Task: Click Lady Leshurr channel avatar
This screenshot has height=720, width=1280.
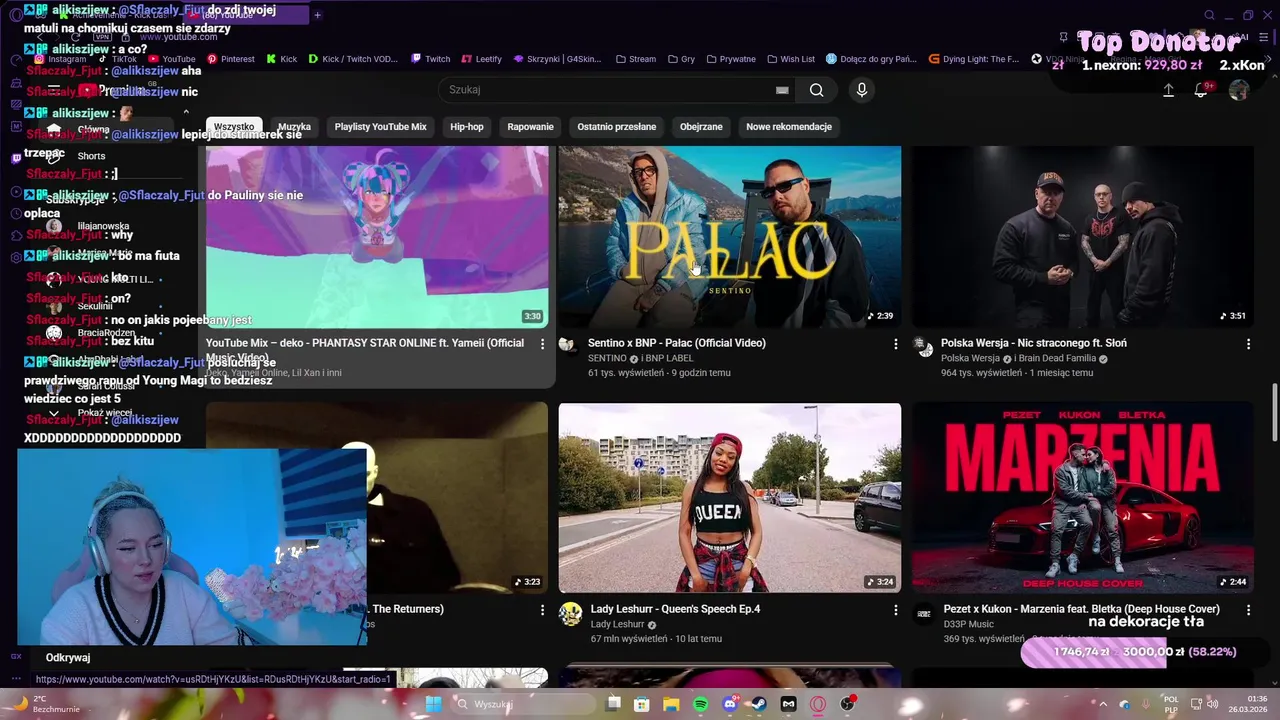Action: click(x=570, y=614)
